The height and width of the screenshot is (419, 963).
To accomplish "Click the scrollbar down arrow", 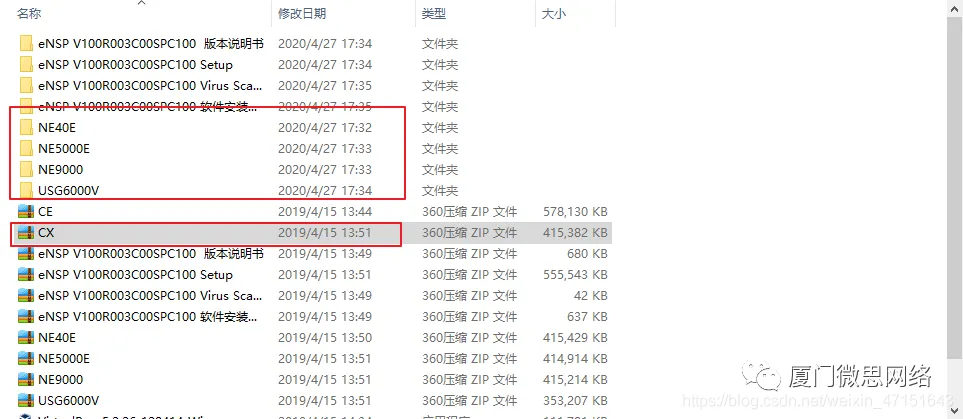I will (x=957, y=410).
